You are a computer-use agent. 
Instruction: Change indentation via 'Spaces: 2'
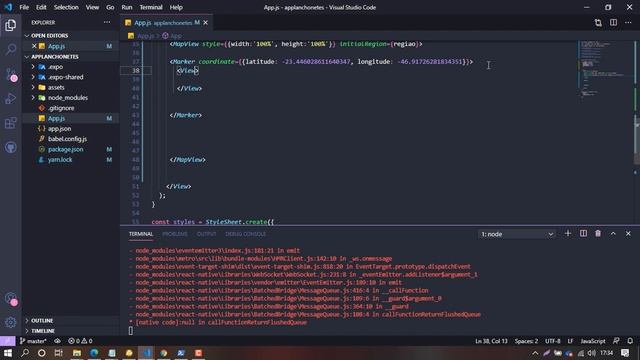pos(526,341)
